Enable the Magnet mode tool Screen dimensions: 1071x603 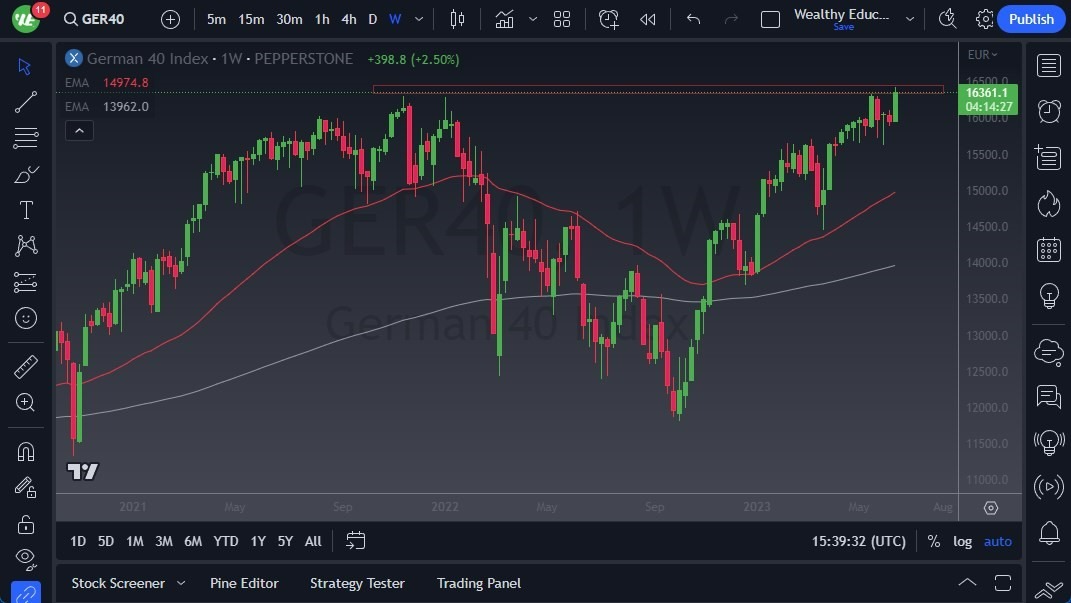pos(25,451)
